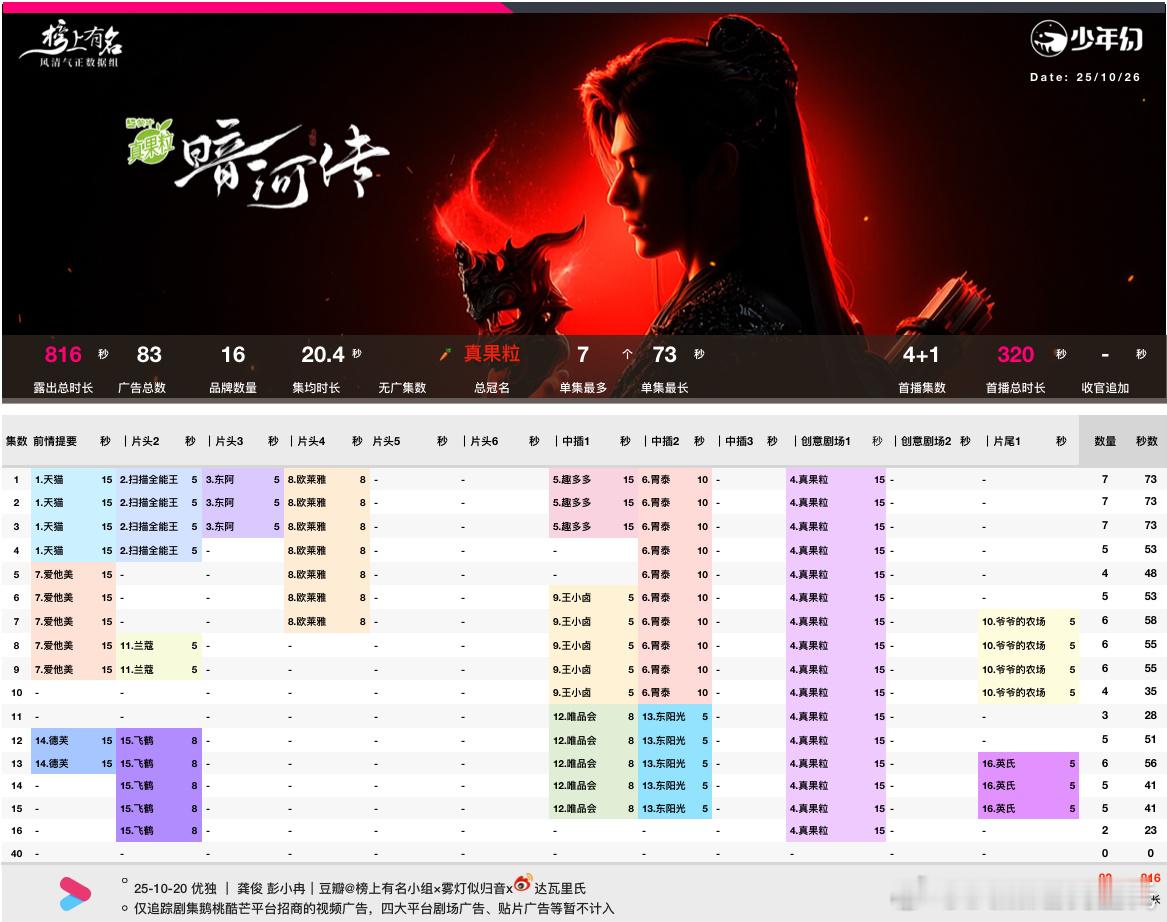Click 9.王小卤 cell in episode 10 row
The width and height of the screenshot is (1167, 922).
(x=593, y=692)
